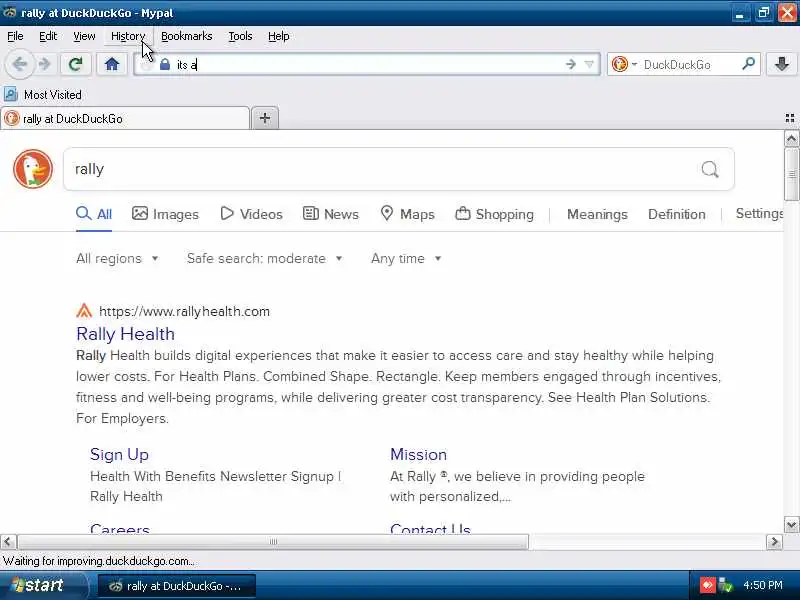This screenshot has width=800, height=600.
Task: Open View menu
Action: pyautogui.click(x=84, y=36)
